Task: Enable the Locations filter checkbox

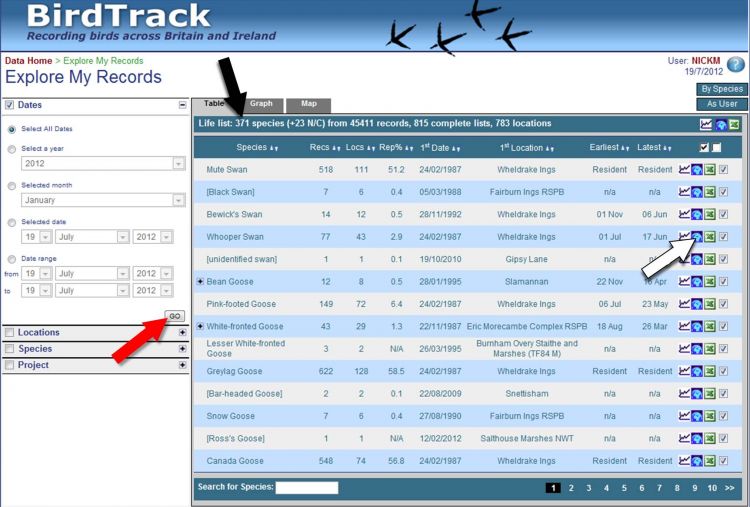Action: click(x=9, y=333)
